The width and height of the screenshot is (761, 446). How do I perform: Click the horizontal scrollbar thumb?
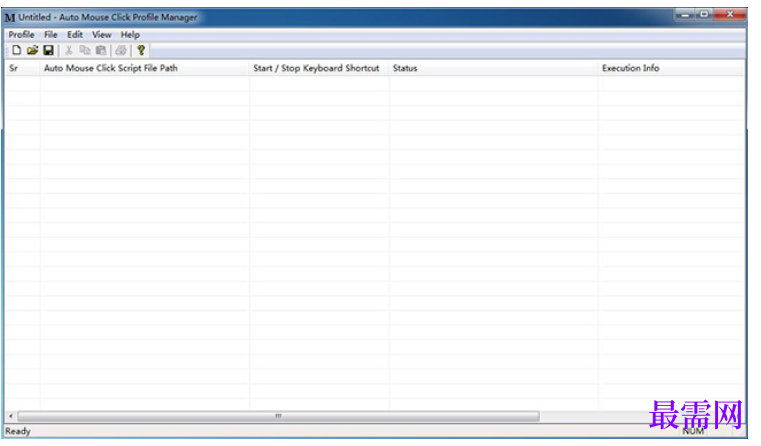(279, 416)
